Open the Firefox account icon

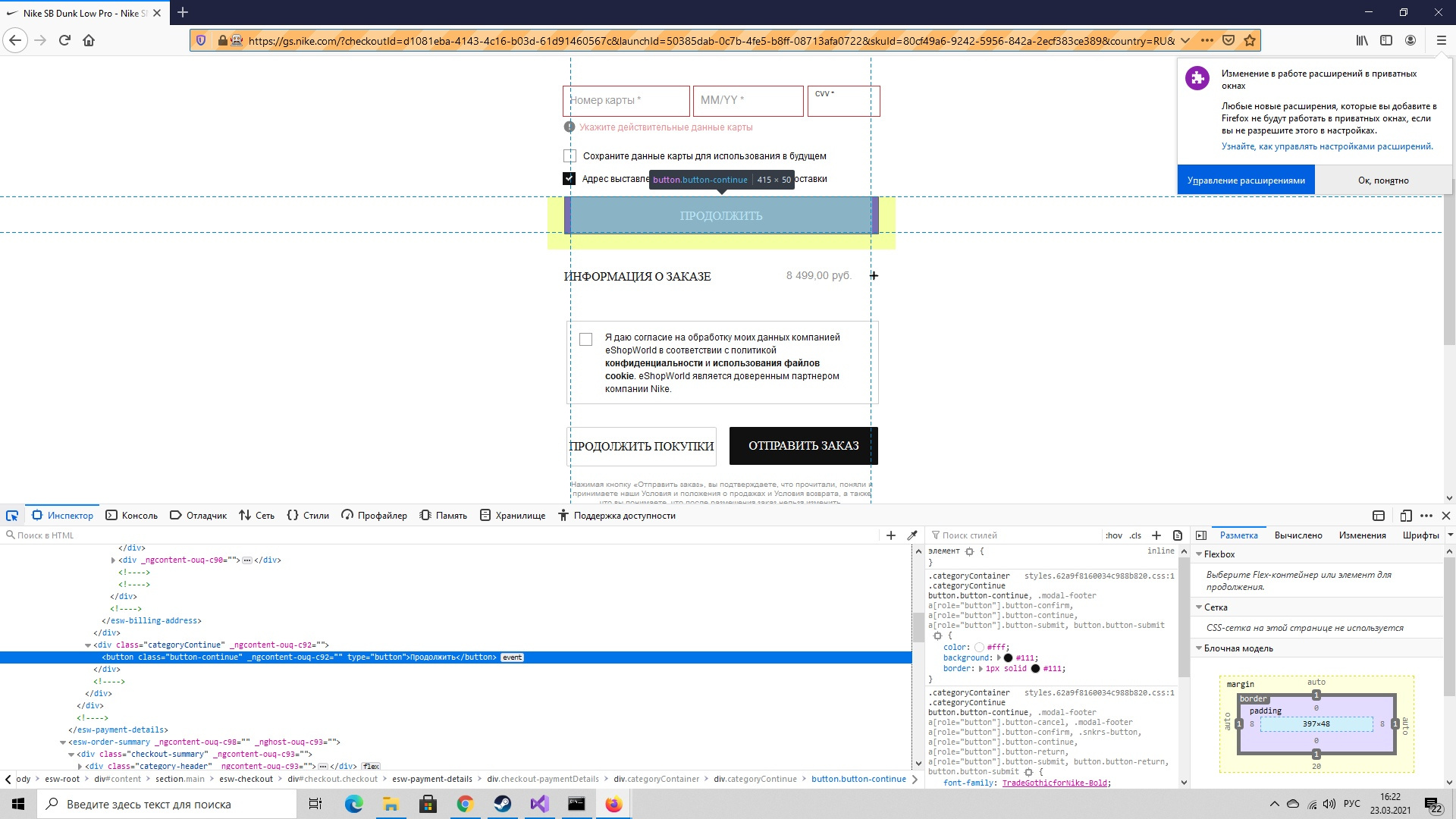(x=1410, y=40)
